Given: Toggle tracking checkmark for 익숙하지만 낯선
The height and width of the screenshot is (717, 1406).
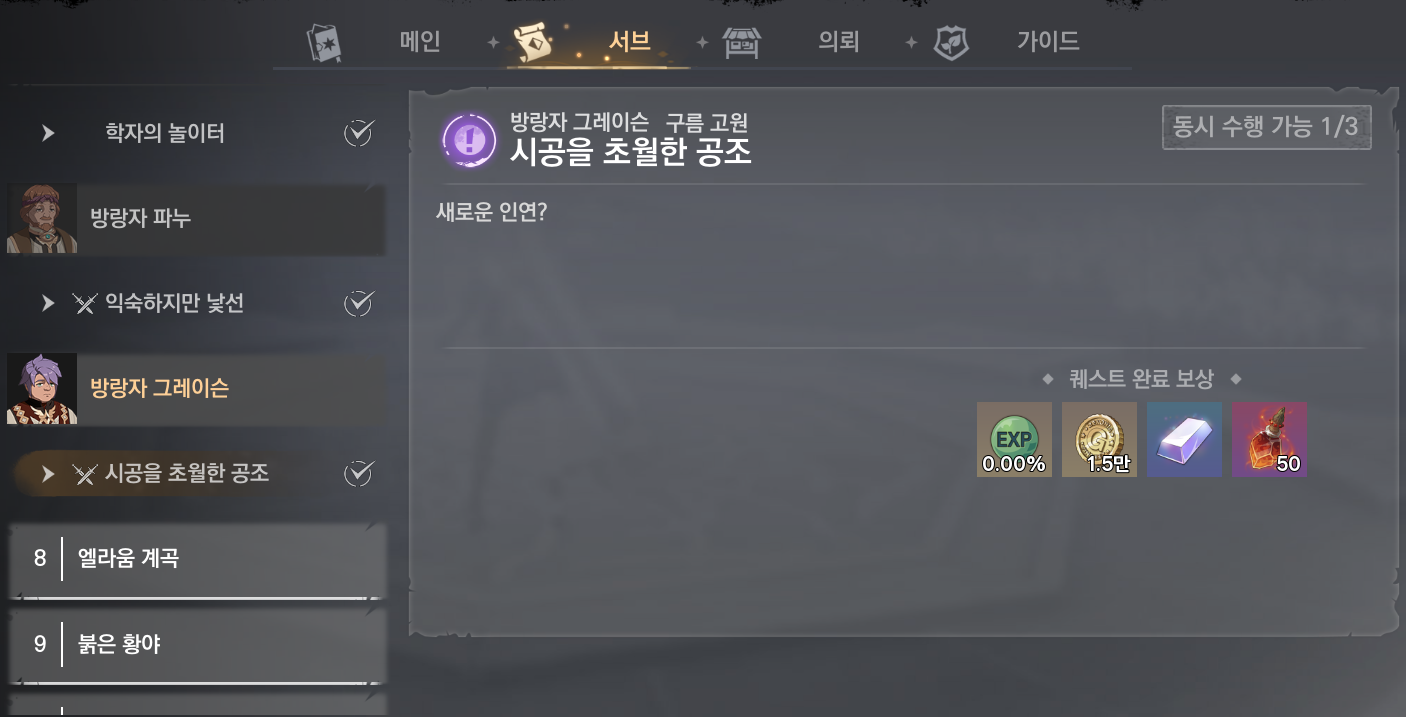Looking at the screenshot, I should click(358, 303).
